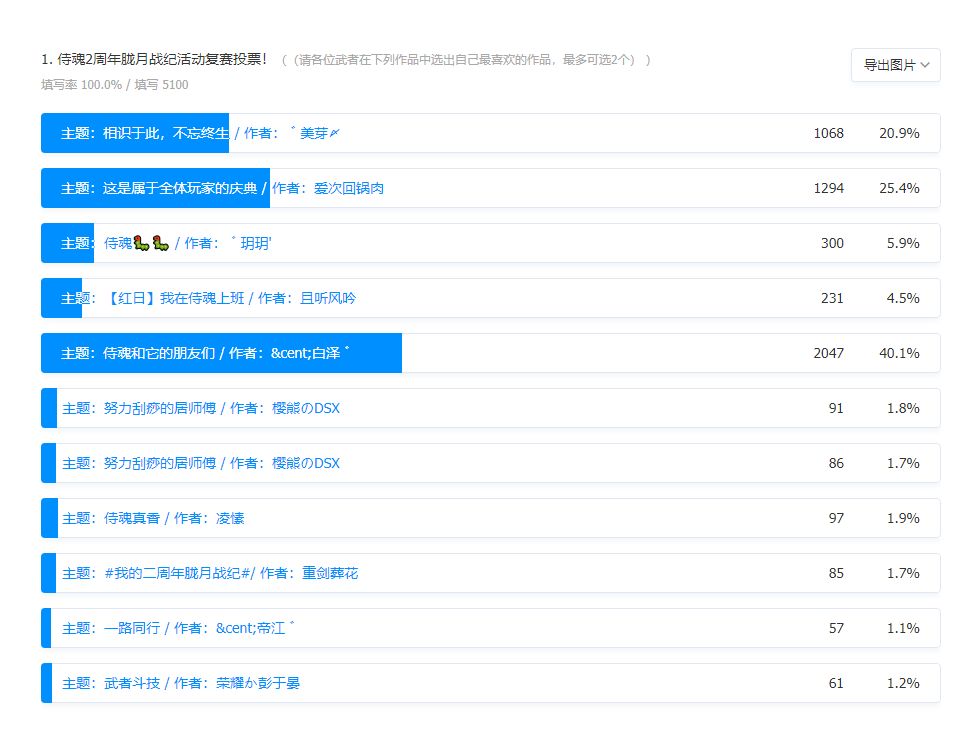Select the option row 相识于此，不忘终生
Image resolution: width=980 pixels, height=737 pixels.
tap(491, 133)
